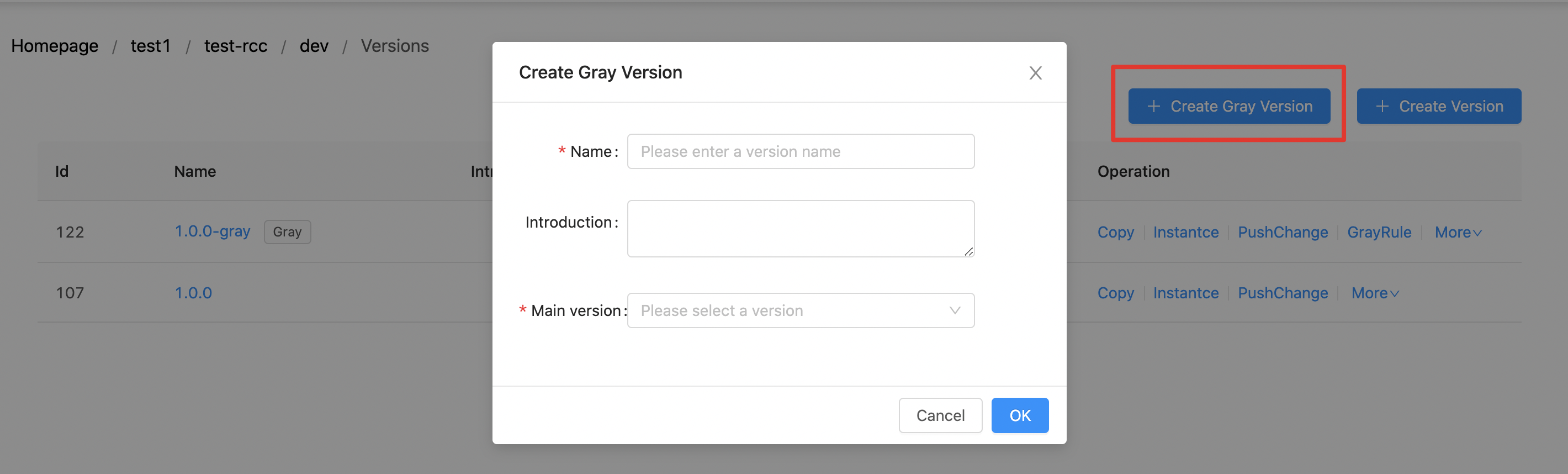Open the test1 breadcrumb link
The image size is (1568, 474).
tap(150, 46)
